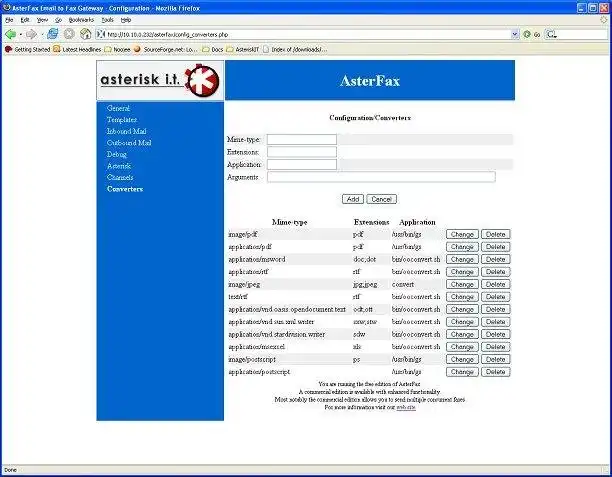Expand the address bar history dropdown

(515, 34)
